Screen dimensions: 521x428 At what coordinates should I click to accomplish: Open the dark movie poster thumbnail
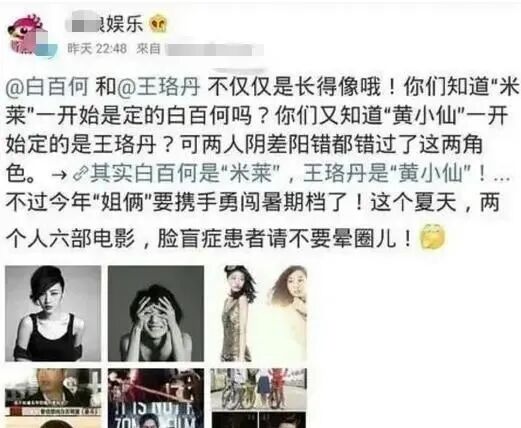pos(156,398)
